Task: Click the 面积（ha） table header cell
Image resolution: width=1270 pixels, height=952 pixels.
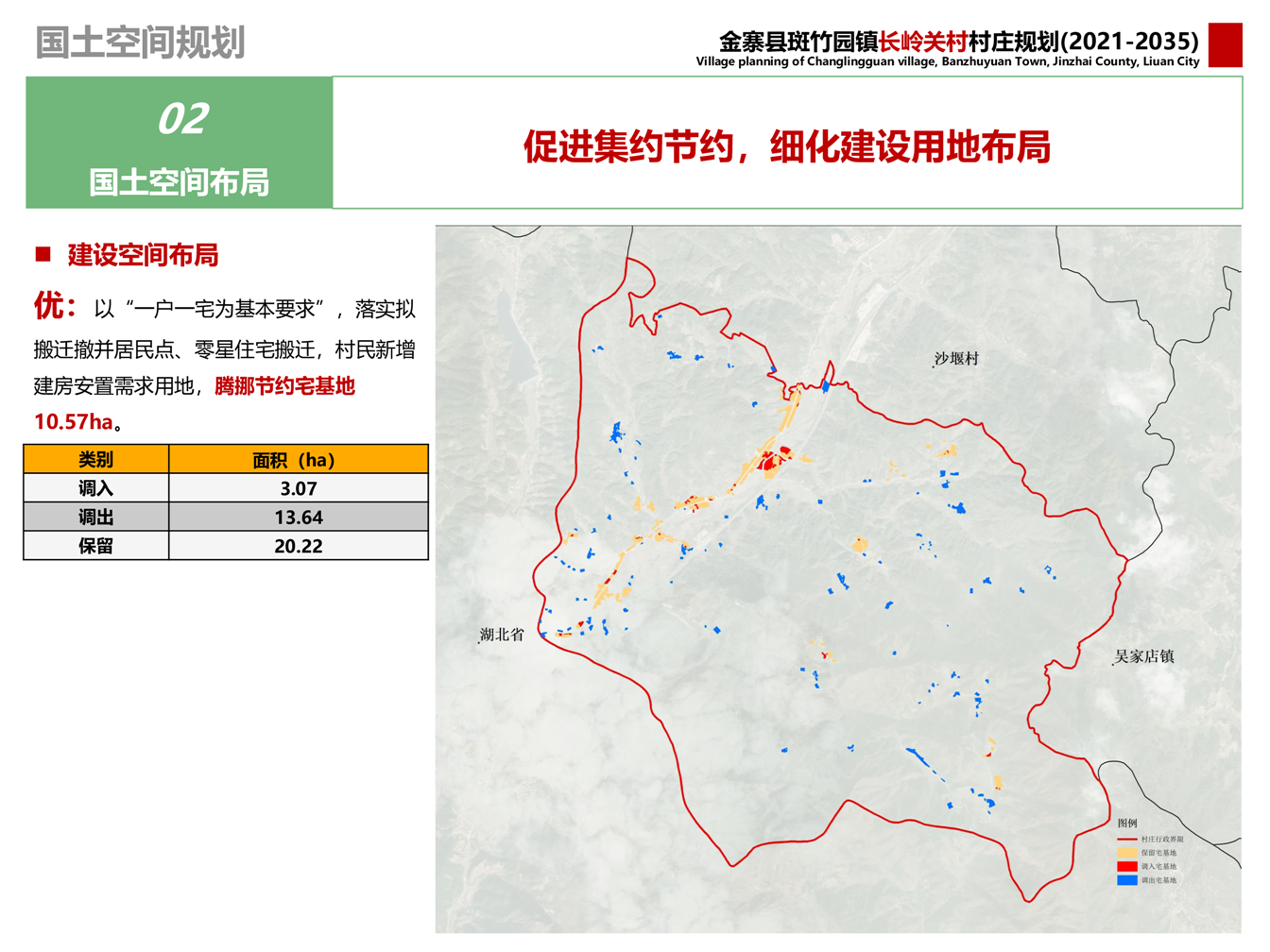Action: [x=299, y=460]
